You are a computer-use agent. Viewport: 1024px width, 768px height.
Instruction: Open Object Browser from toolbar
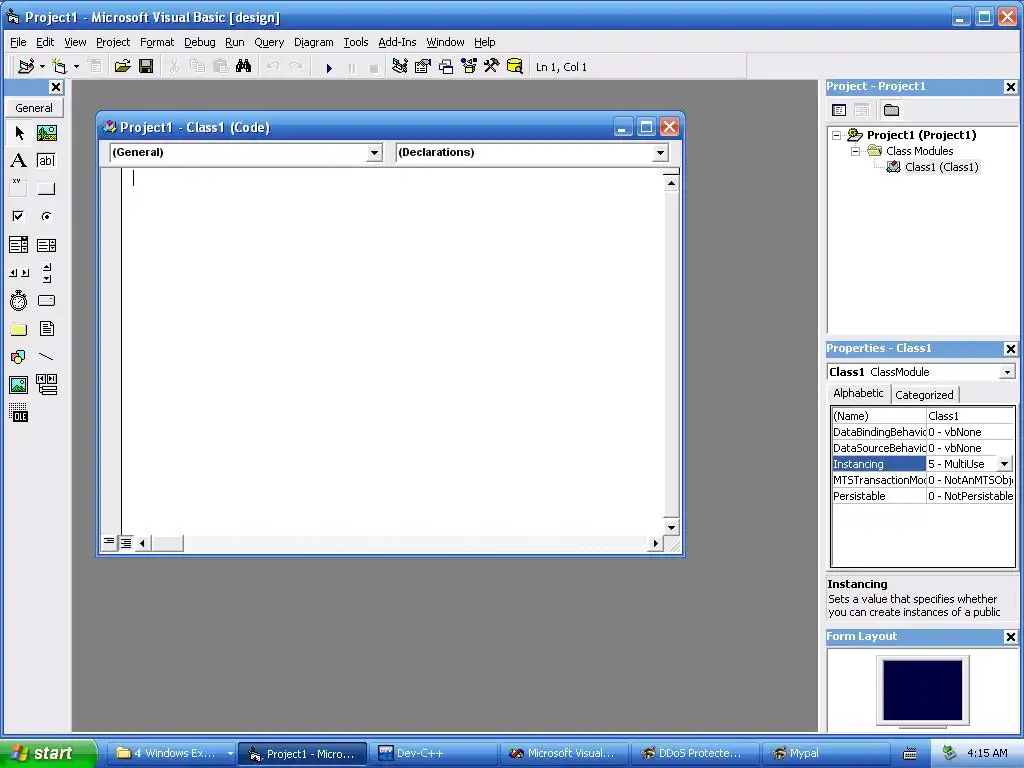click(x=469, y=66)
